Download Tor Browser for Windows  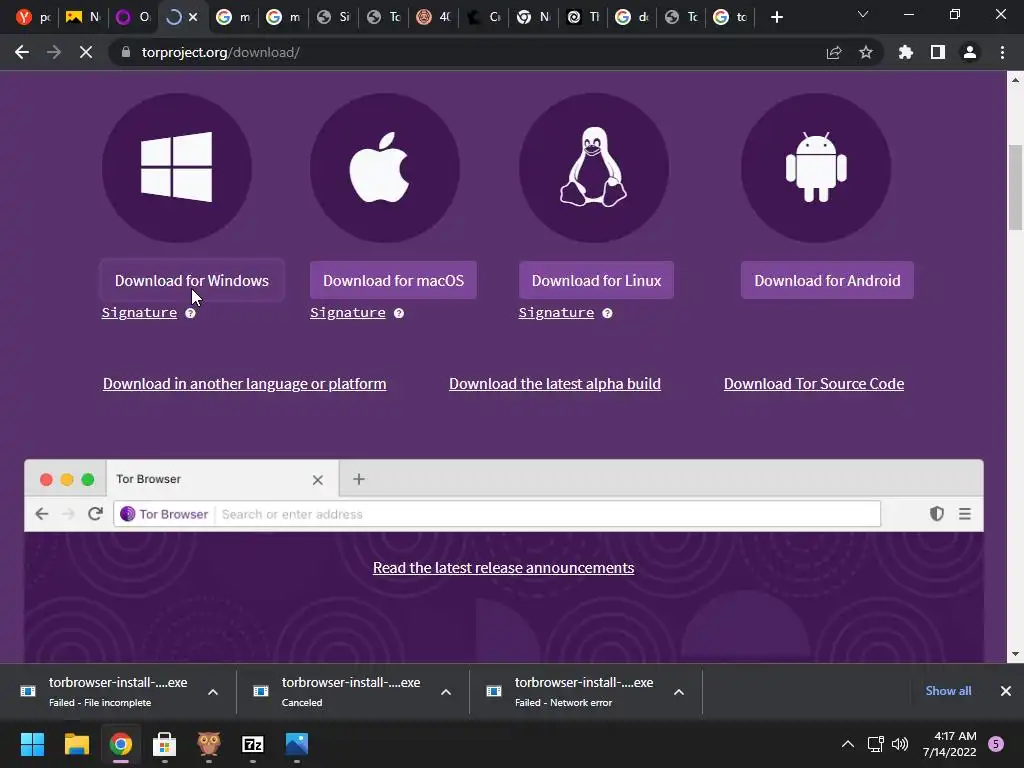tap(192, 280)
